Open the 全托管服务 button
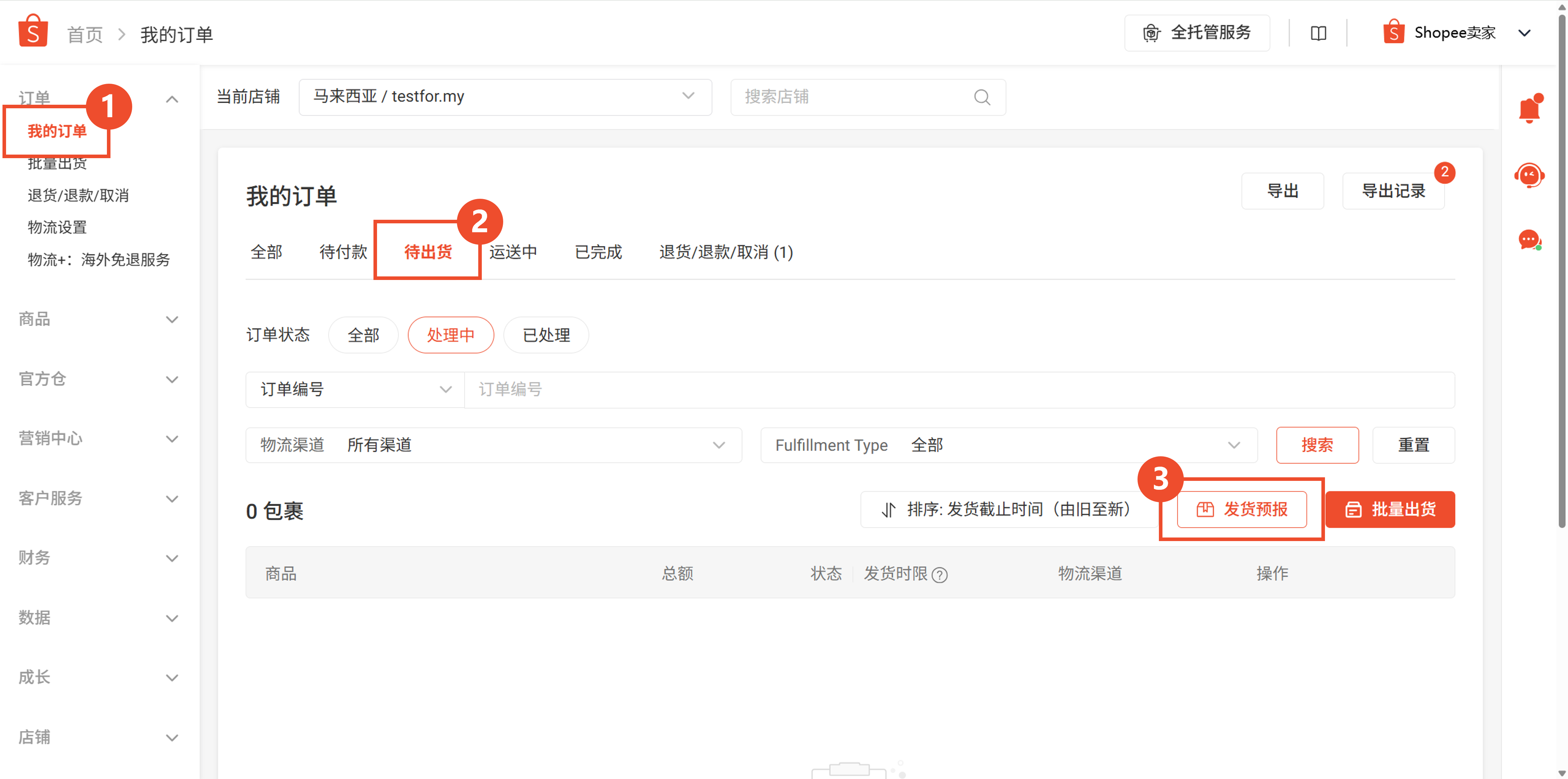The width and height of the screenshot is (1568, 779). pos(1197,33)
